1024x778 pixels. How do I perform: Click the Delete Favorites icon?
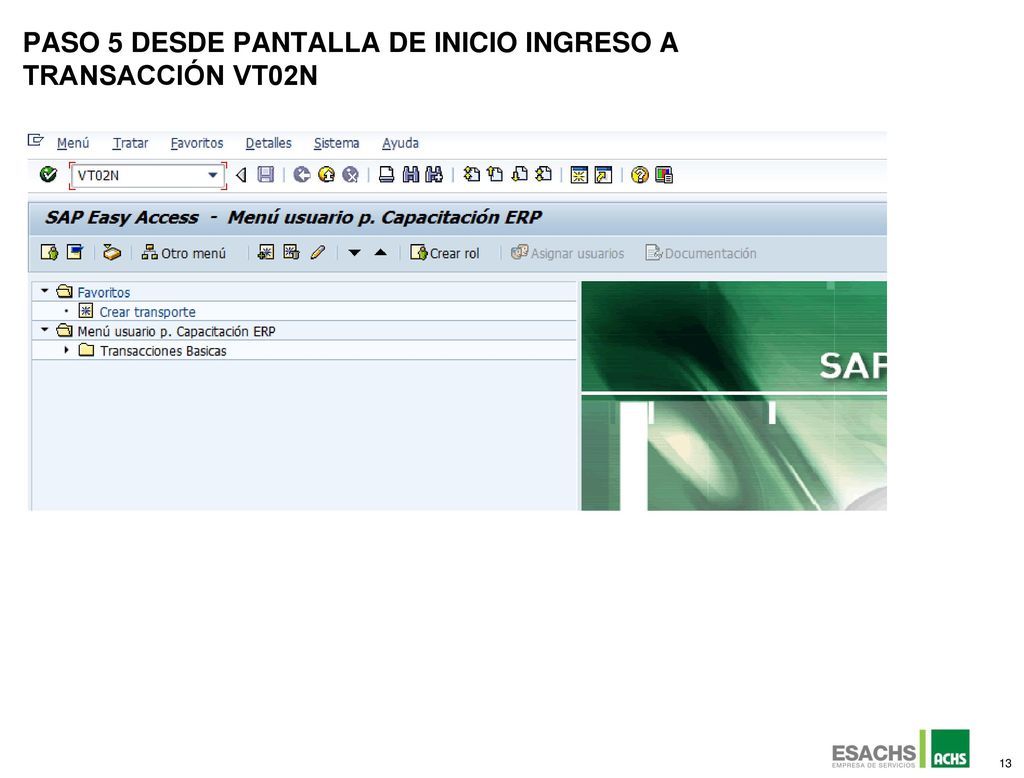point(291,252)
